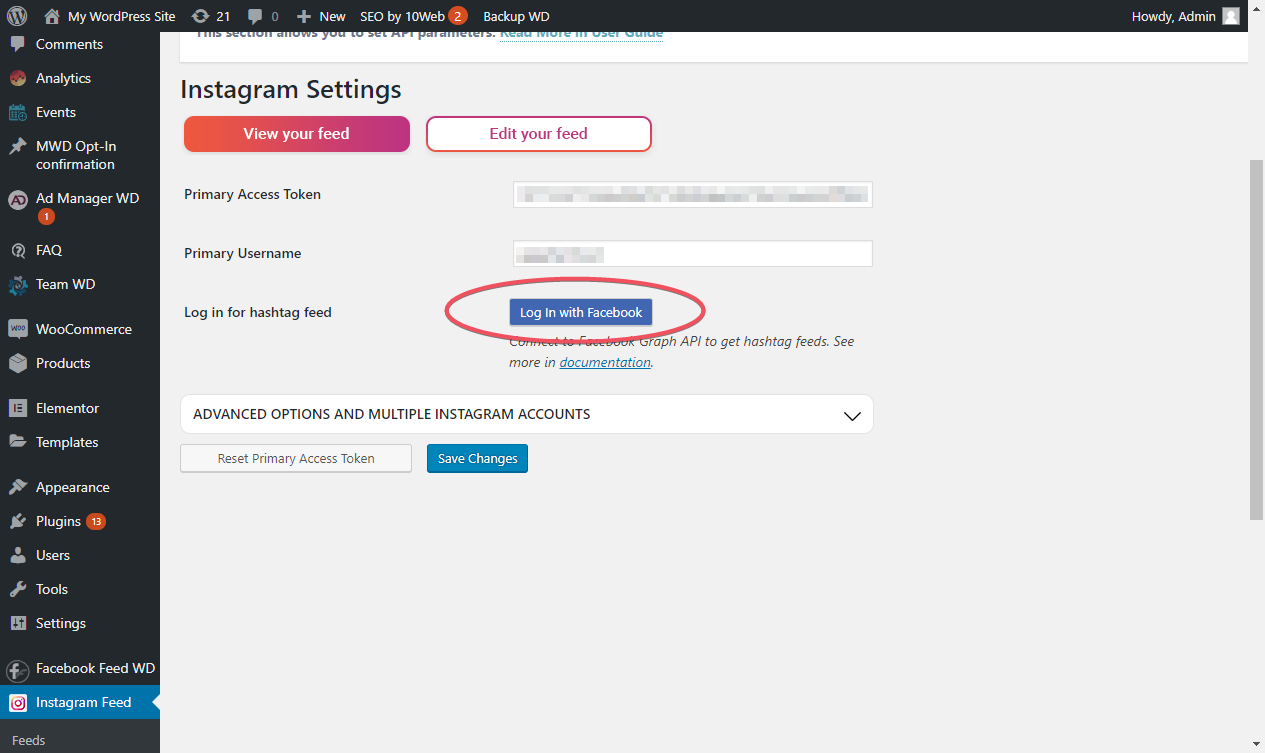Image resolution: width=1265 pixels, height=753 pixels.
Task: Click the Ad Manager WD icon
Action: click(x=17, y=199)
